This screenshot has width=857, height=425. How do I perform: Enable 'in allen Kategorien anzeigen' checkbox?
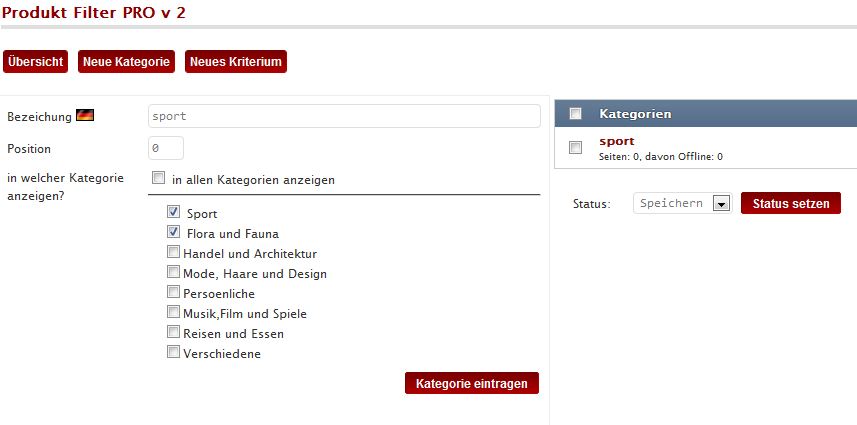click(x=159, y=179)
